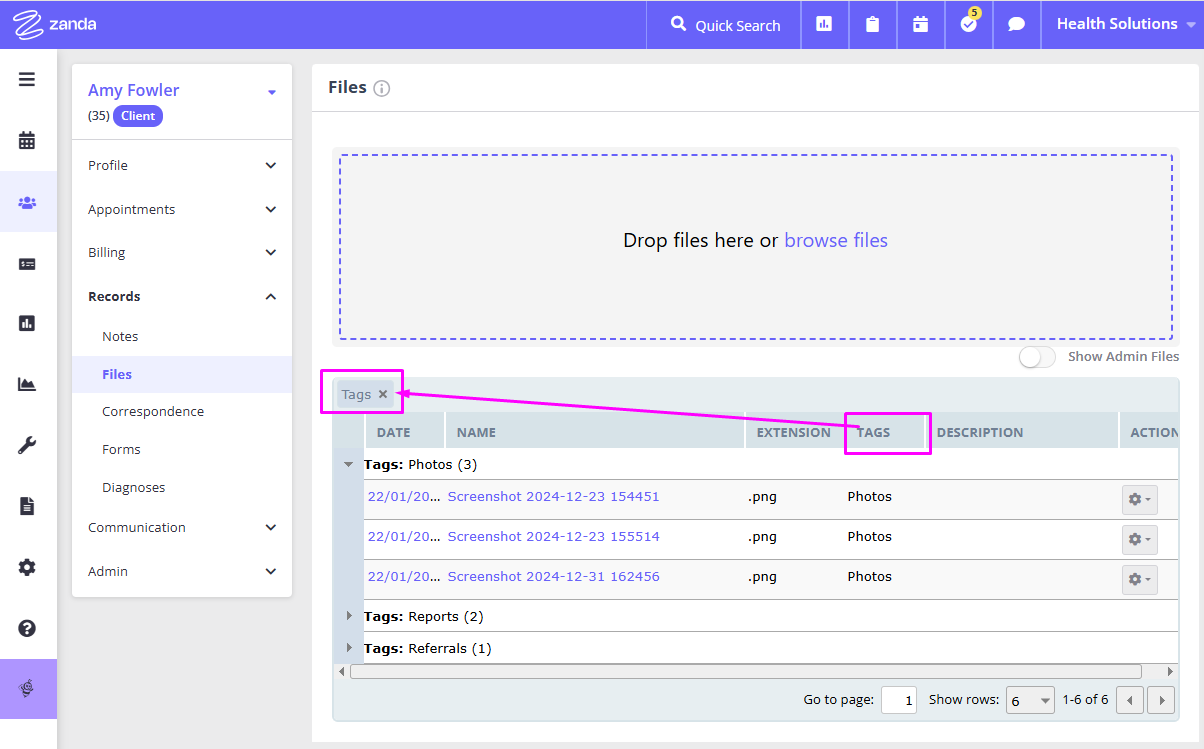Open the chat bubble icon in the top bar
This screenshot has width=1204, height=749.
click(1016, 25)
